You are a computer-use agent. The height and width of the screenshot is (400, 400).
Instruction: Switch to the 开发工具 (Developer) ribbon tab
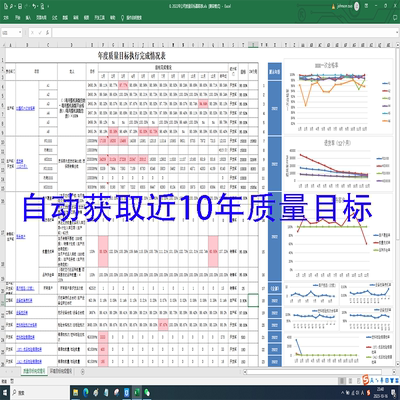click(x=99, y=18)
